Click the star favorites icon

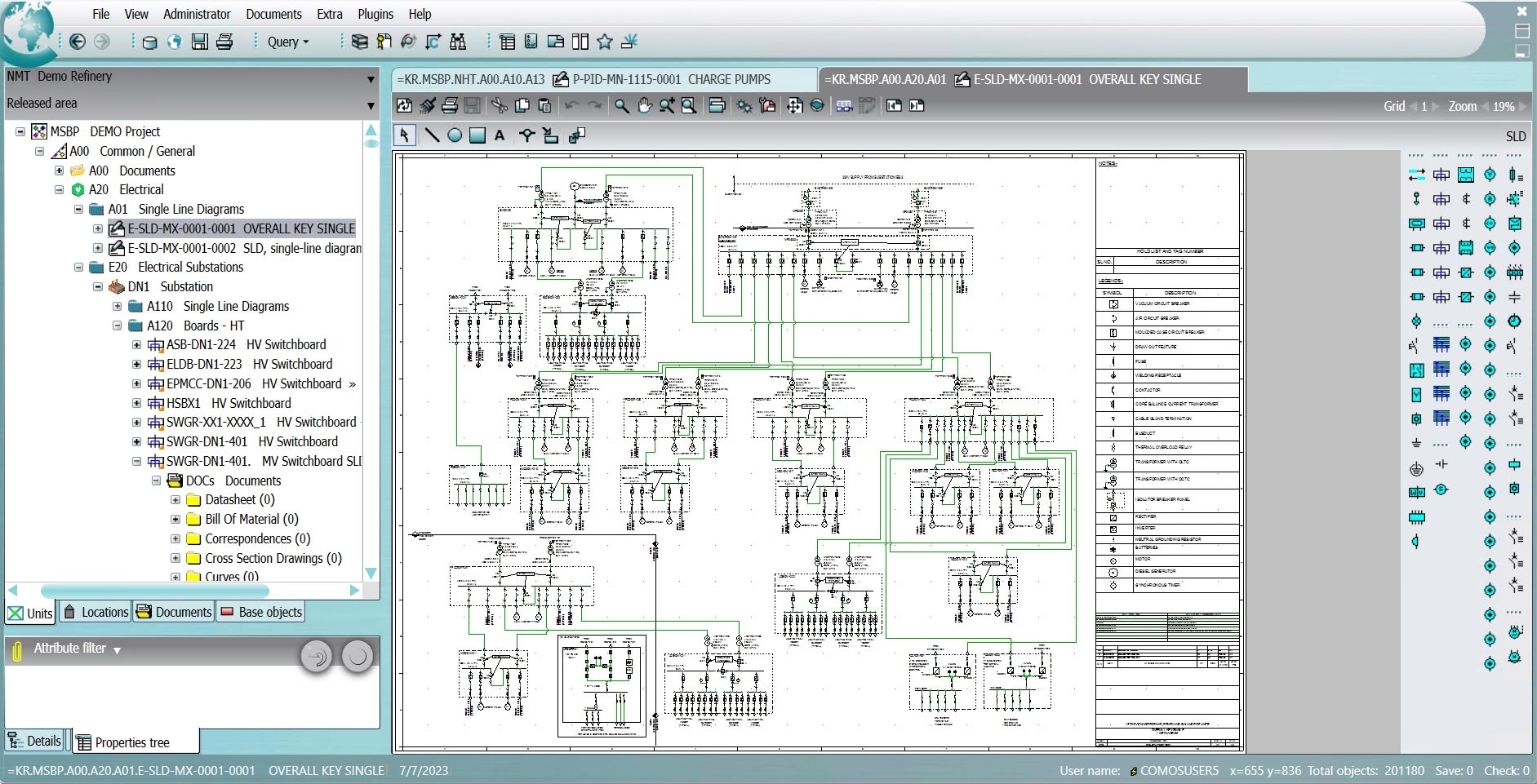click(604, 42)
